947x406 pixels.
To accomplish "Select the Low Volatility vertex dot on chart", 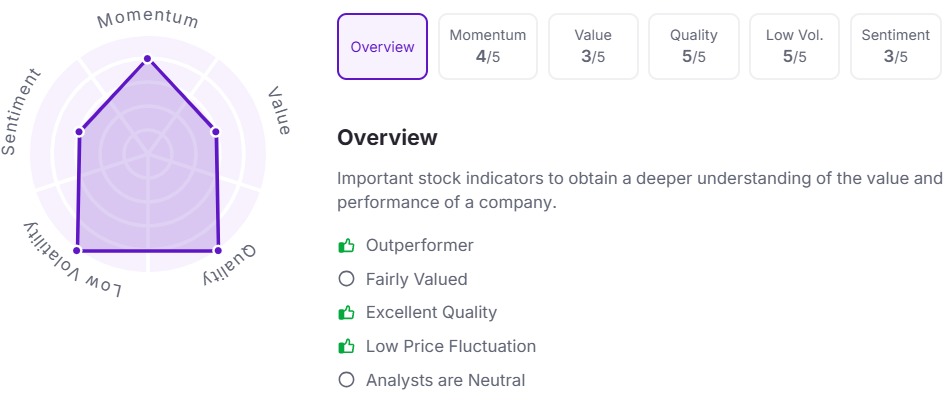I will (77, 250).
